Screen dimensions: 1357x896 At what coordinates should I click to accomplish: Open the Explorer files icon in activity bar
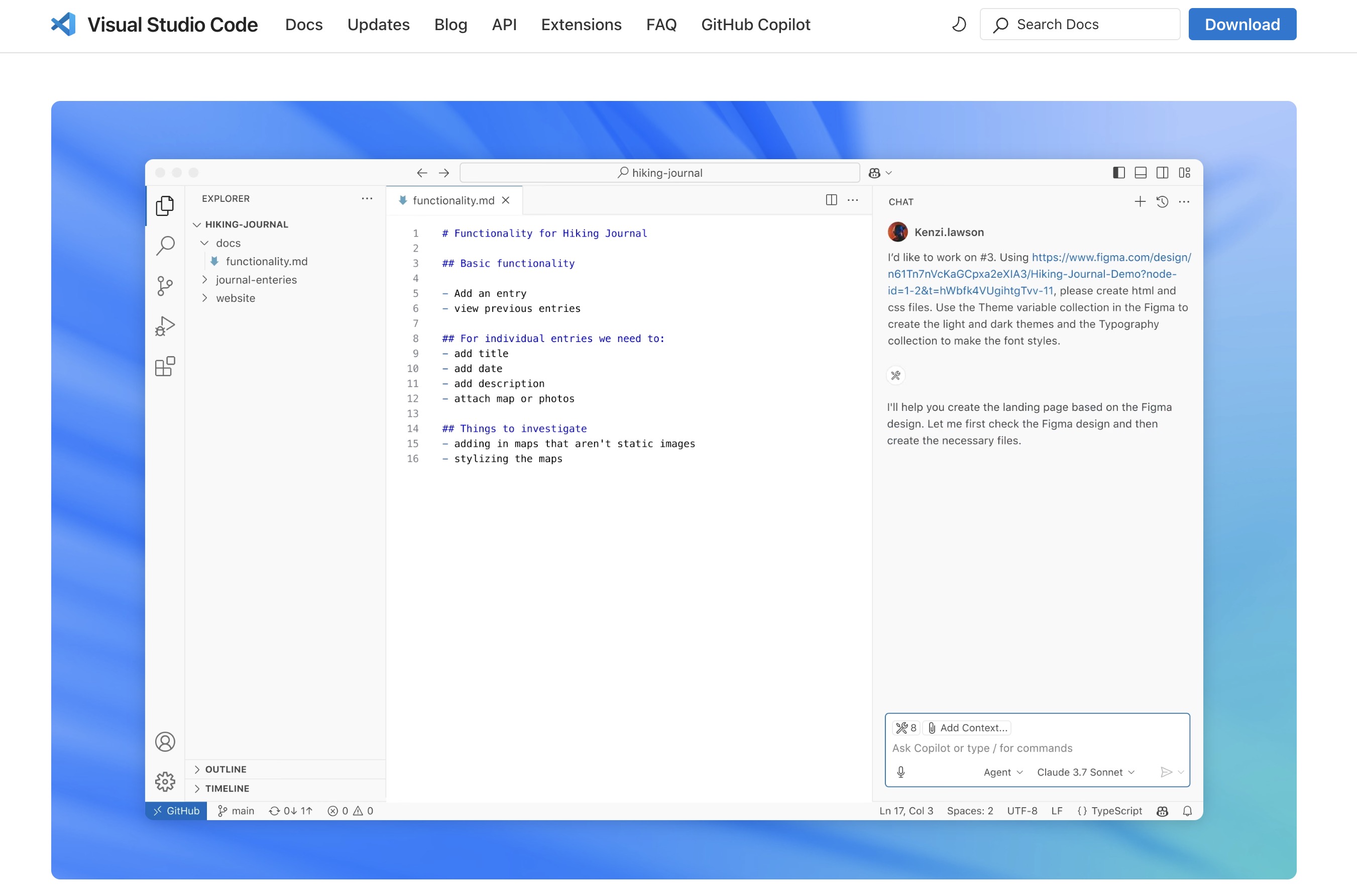pos(165,206)
